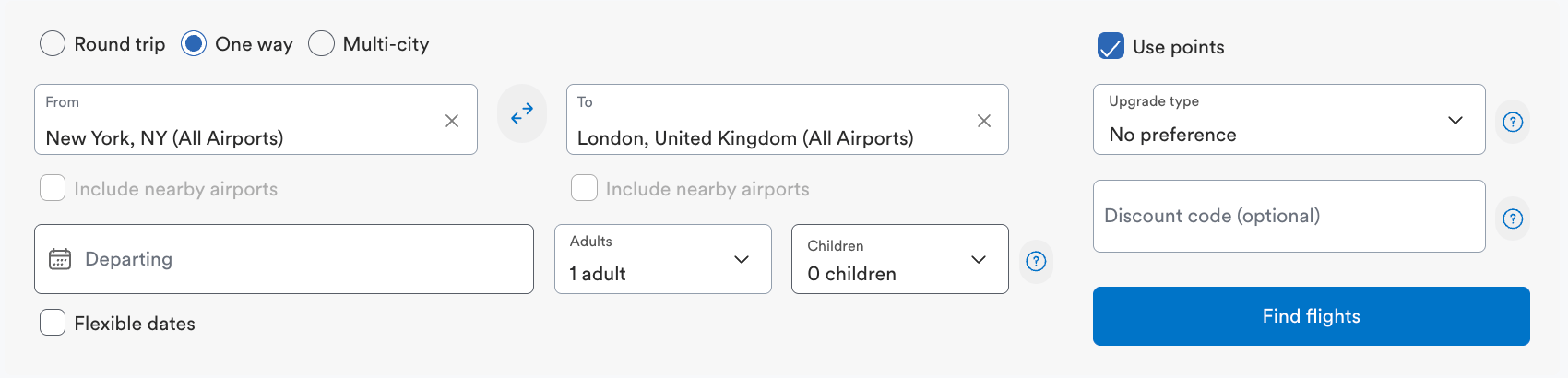Viewport: 1568px width, 378px height.
Task: Open the Upgrade type dropdown
Action: coord(1289,120)
